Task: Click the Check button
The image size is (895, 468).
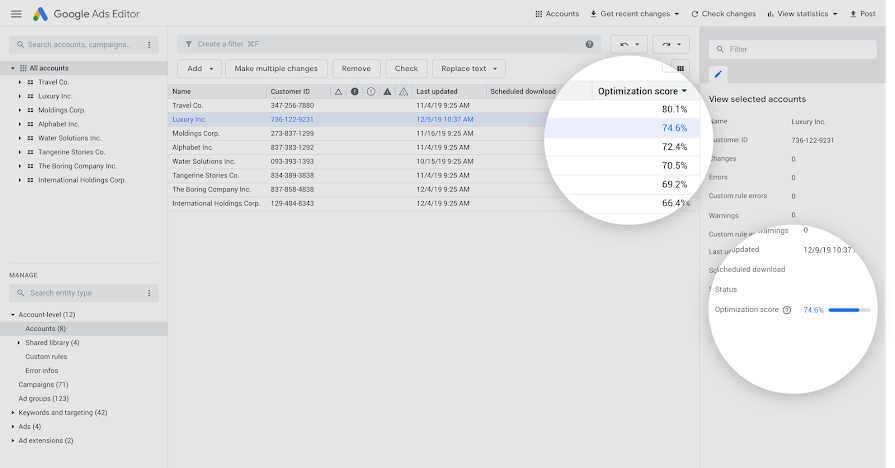Action: point(406,68)
